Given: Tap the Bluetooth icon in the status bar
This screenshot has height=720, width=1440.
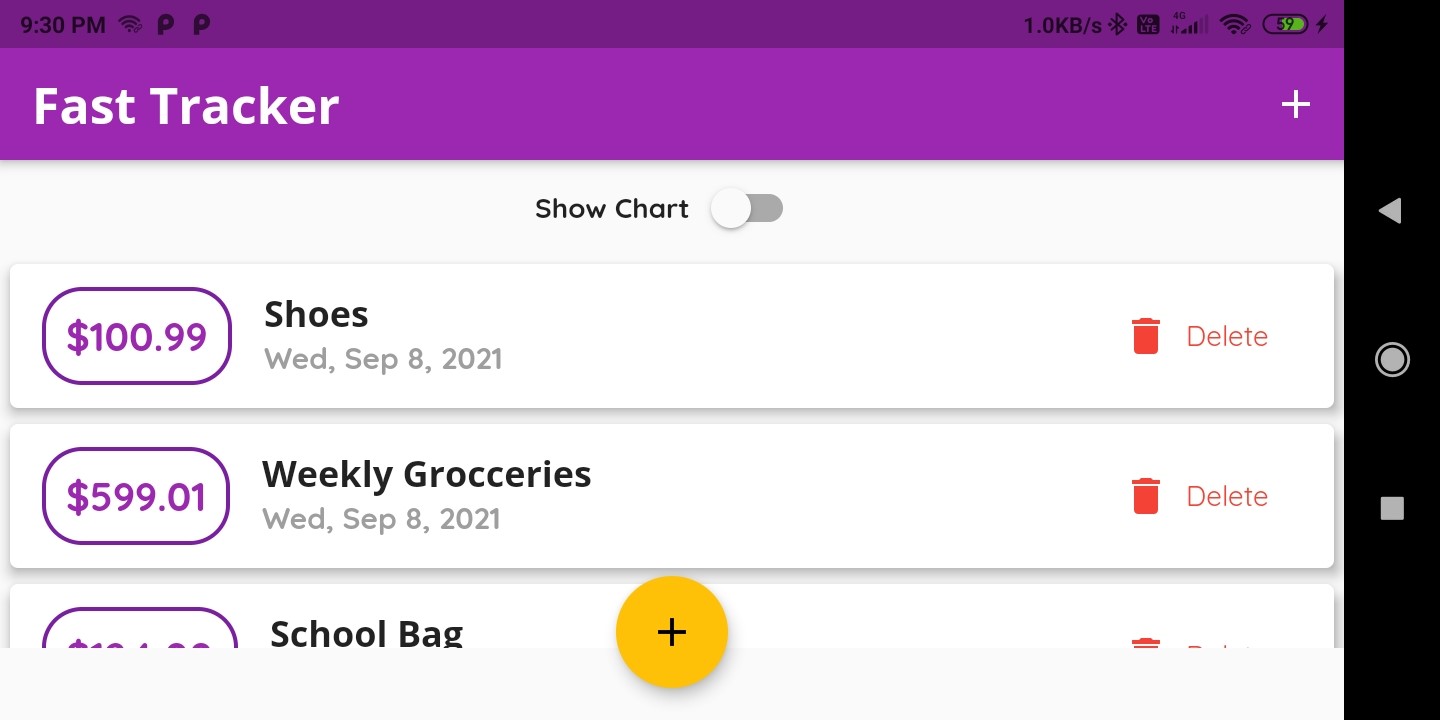Looking at the screenshot, I should pos(1119,24).
